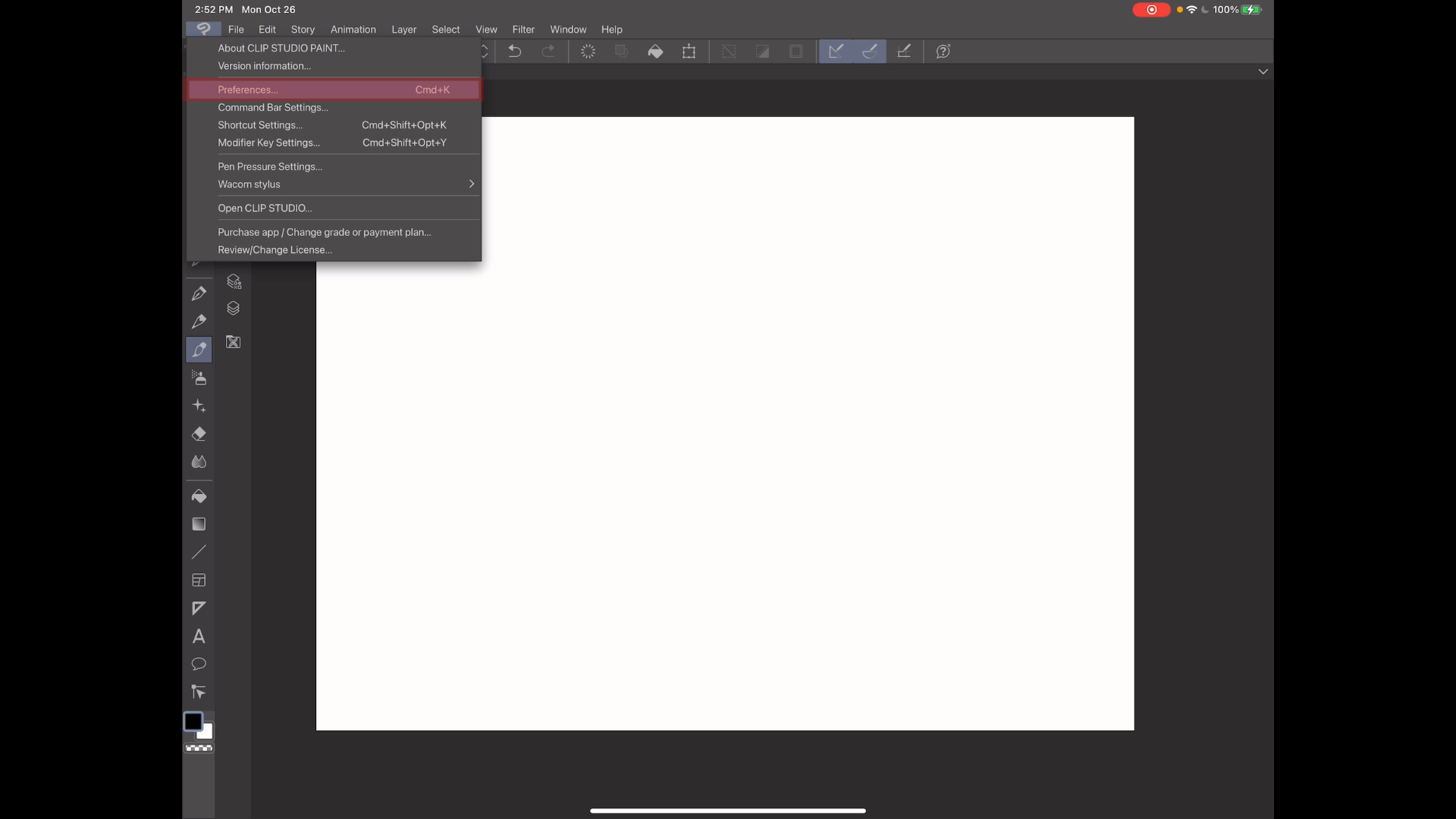Open the Layers panel stack icon
Image resolution: width=1456 pixels, height=819 pixels.
click(234, 309)
